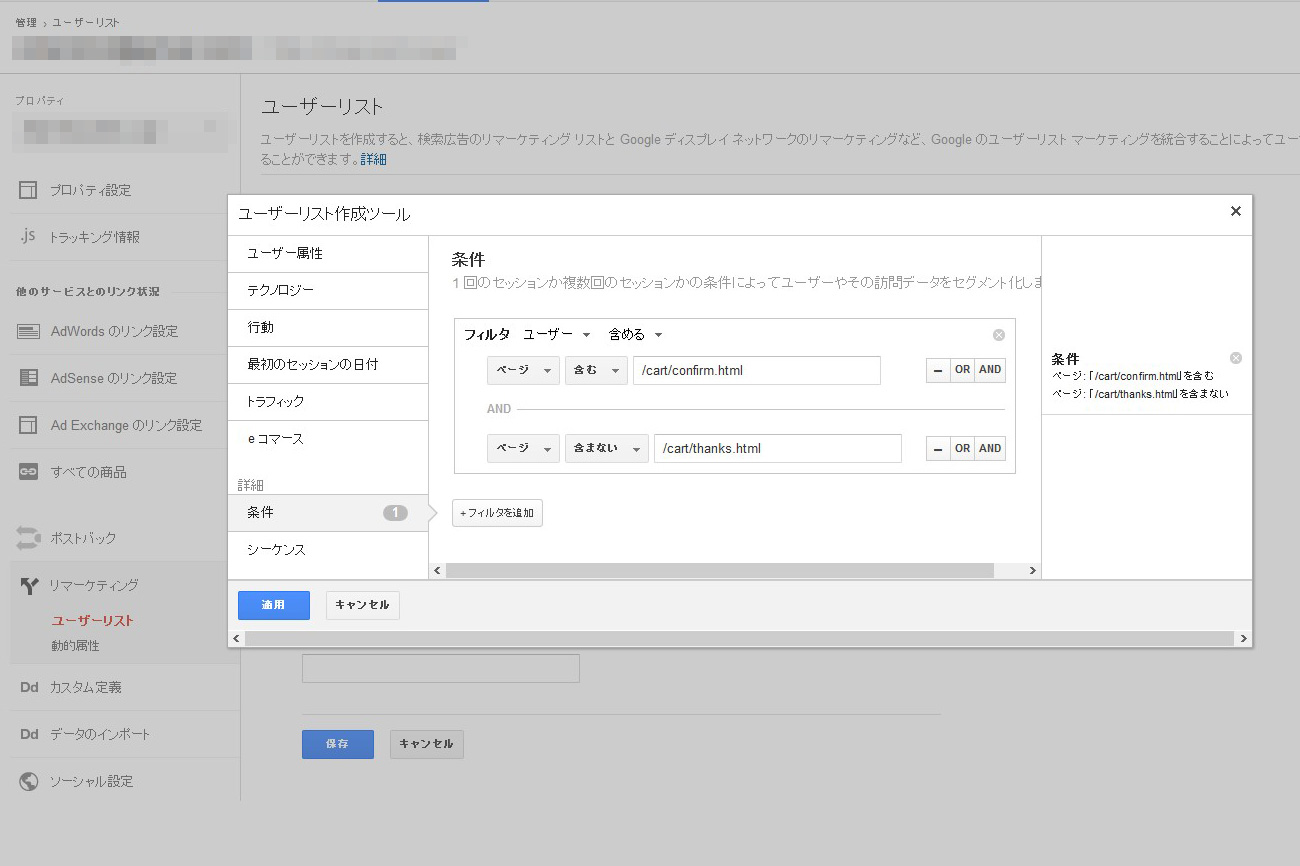The height and width of the screenshot is (866, 1300).
Task: Click the Ad Exchange link settings icon
Action: 29,425
